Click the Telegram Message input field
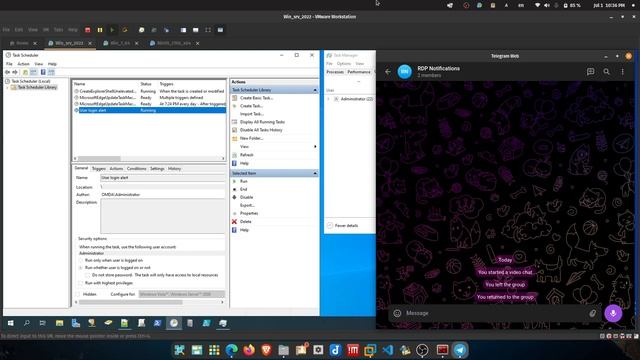The image size is (640, 360). (x=495, y=313)
